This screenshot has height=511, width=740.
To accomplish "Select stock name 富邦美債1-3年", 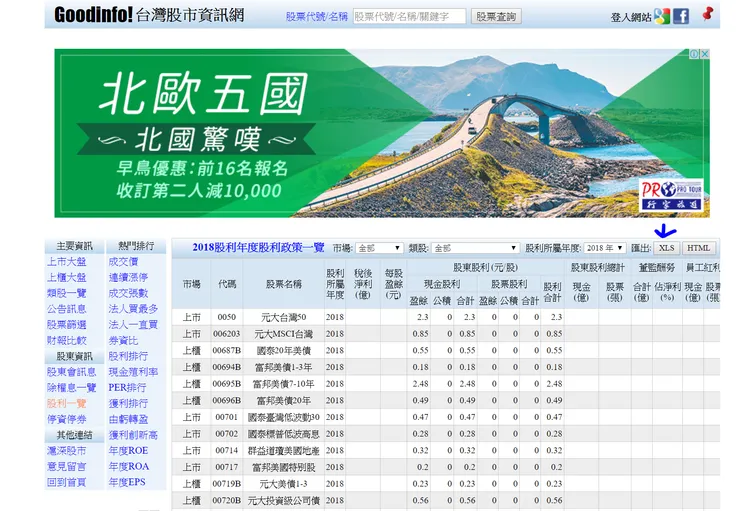I will 284,367.
